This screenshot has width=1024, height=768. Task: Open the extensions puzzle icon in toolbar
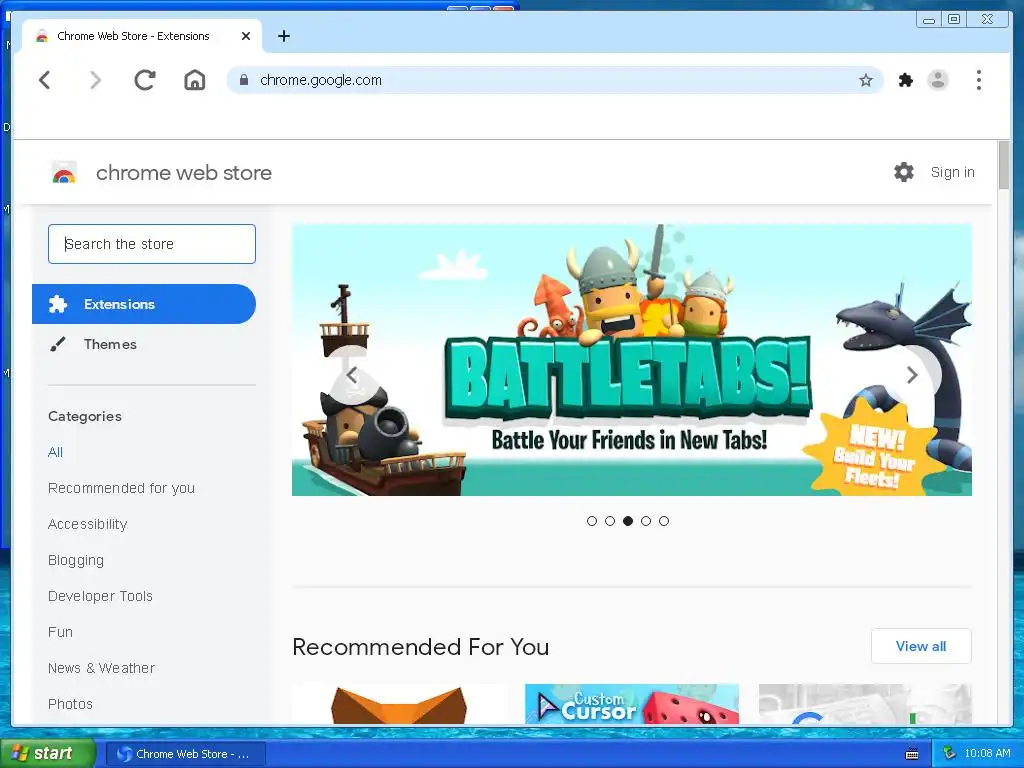[905, 80]
